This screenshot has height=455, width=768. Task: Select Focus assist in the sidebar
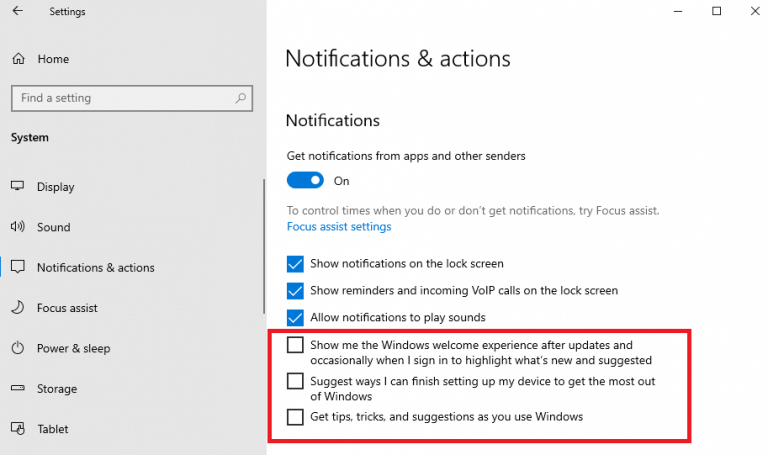pos(67,308)
